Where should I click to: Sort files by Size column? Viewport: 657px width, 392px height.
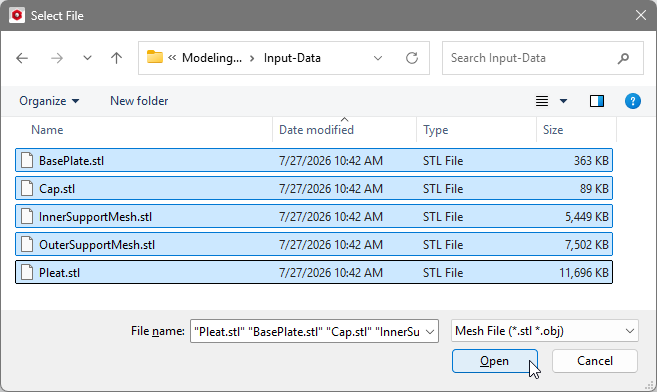553,130
